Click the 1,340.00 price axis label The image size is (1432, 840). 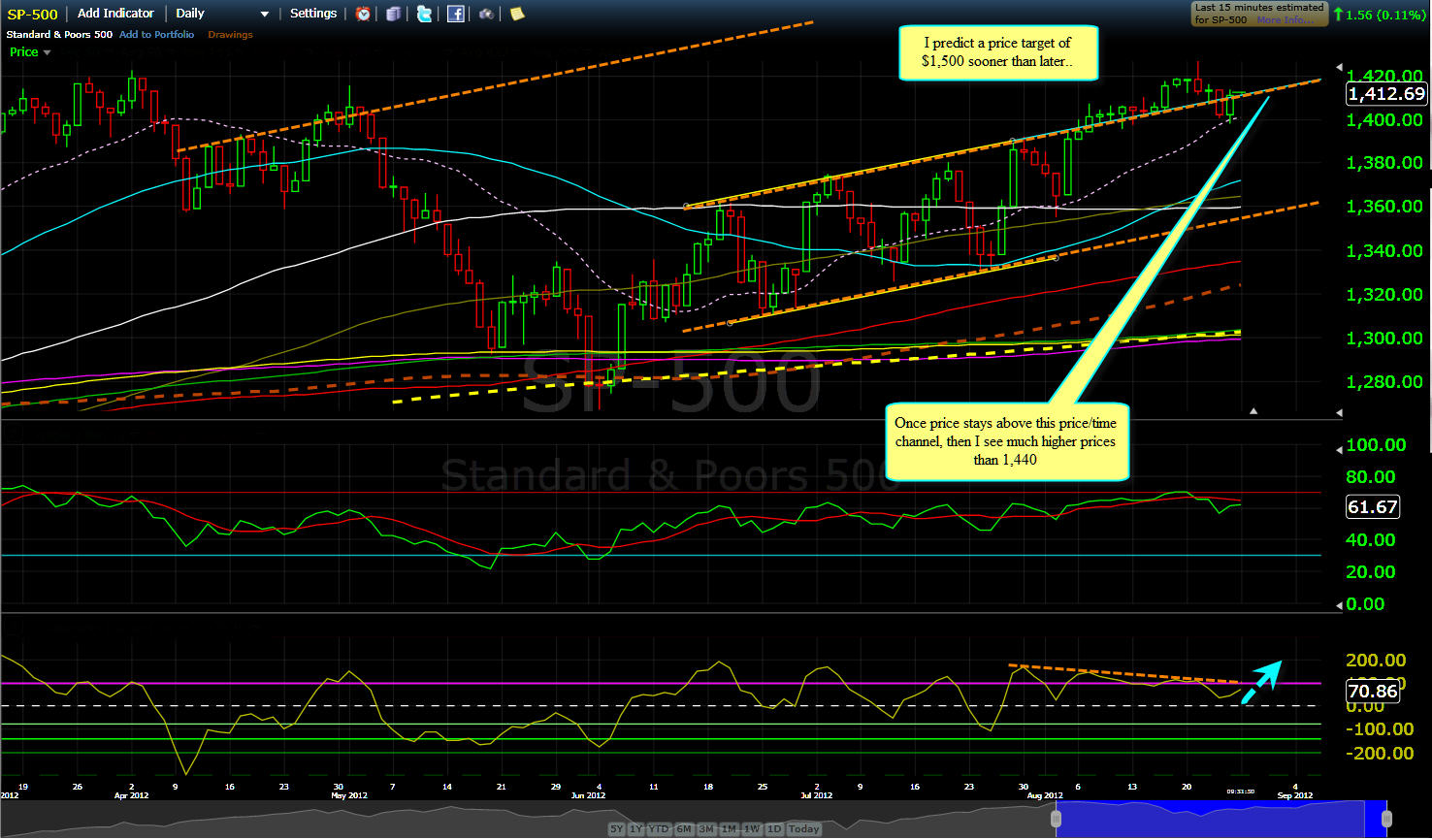[x=1384, y=251]
